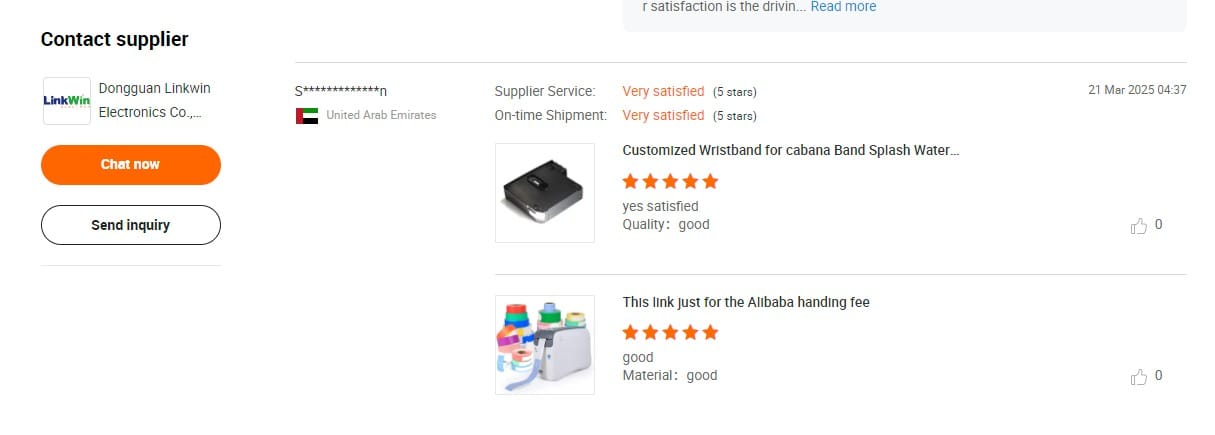
Task: Expand the reply with Read more
Action: (x=843, y=7)
